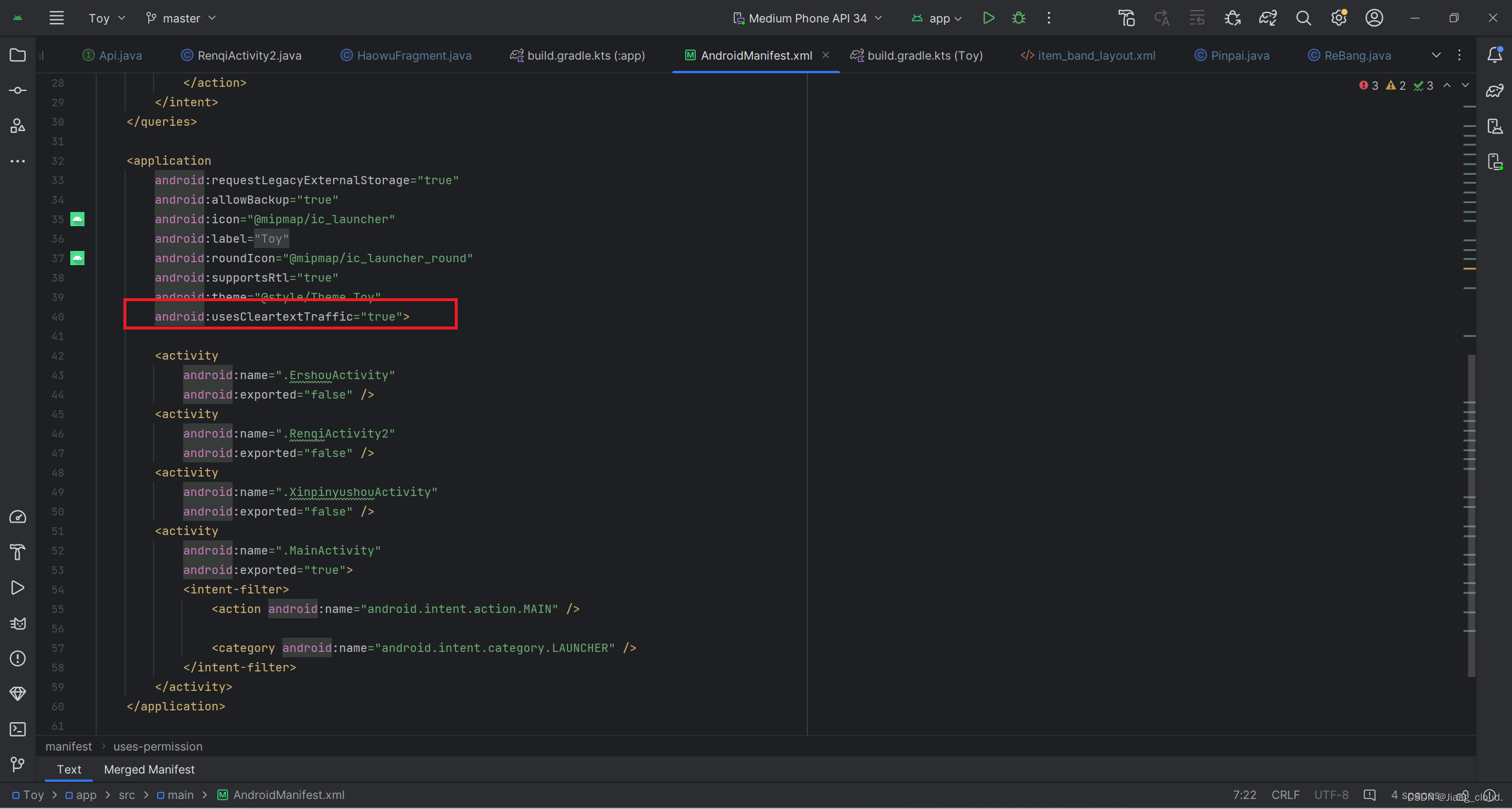Image resolution: width=1512 pixels, height=809 pixels.
Task: Open the Terminal tool window
Action: pyautogui.click(x=17, y=729)
